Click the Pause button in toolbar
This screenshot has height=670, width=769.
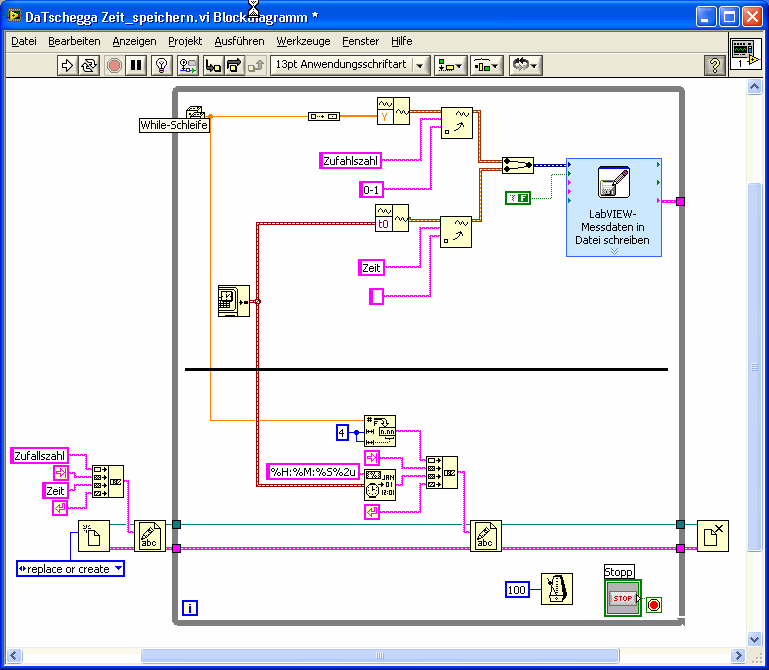[136, 65]
